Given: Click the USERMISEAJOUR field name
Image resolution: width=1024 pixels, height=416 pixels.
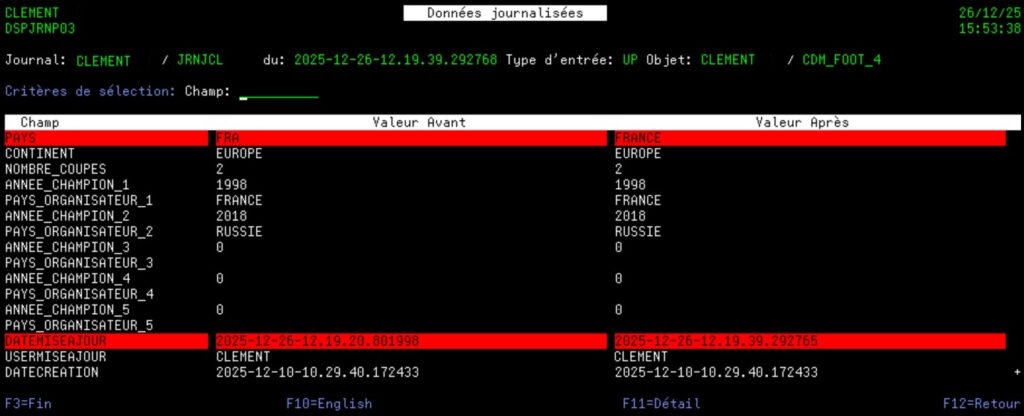Looking at the screenshot, I should [55, 356].
